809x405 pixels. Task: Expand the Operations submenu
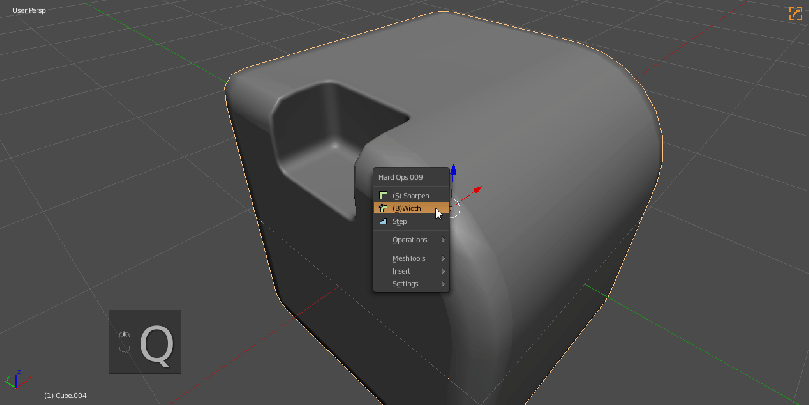(411, 240)
